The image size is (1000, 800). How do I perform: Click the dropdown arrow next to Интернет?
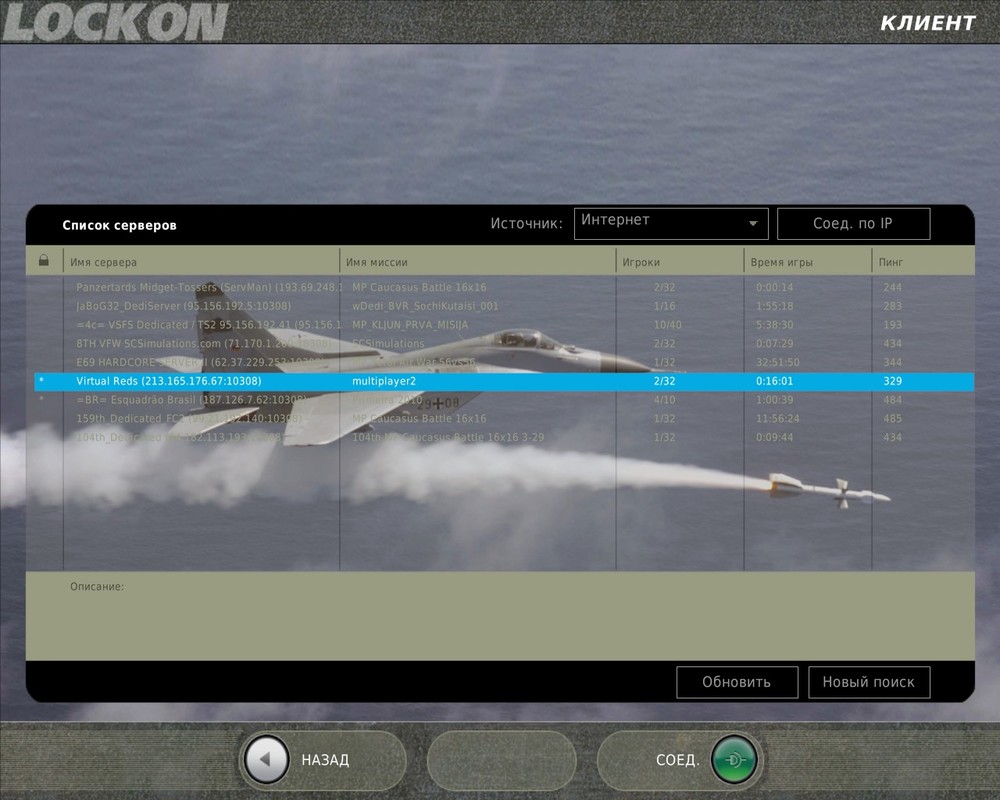pyautogui.click(x=753, y=223)
